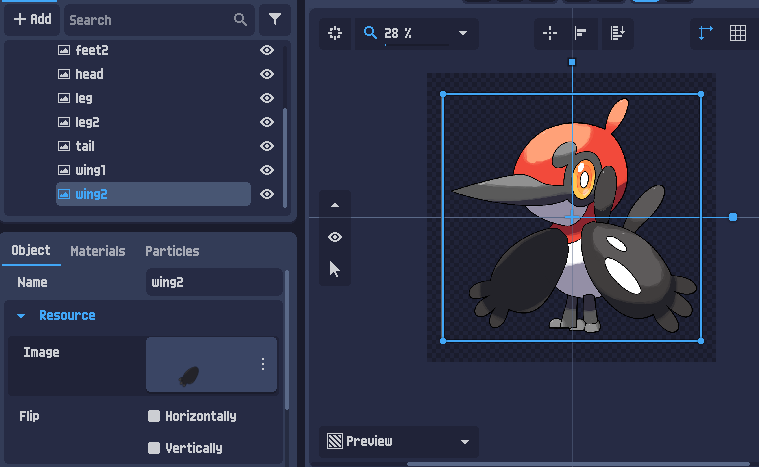This screenshot has width=759, height=467.
Task: Click the wing2 layer image icon
Action: [x=64, y=194]
